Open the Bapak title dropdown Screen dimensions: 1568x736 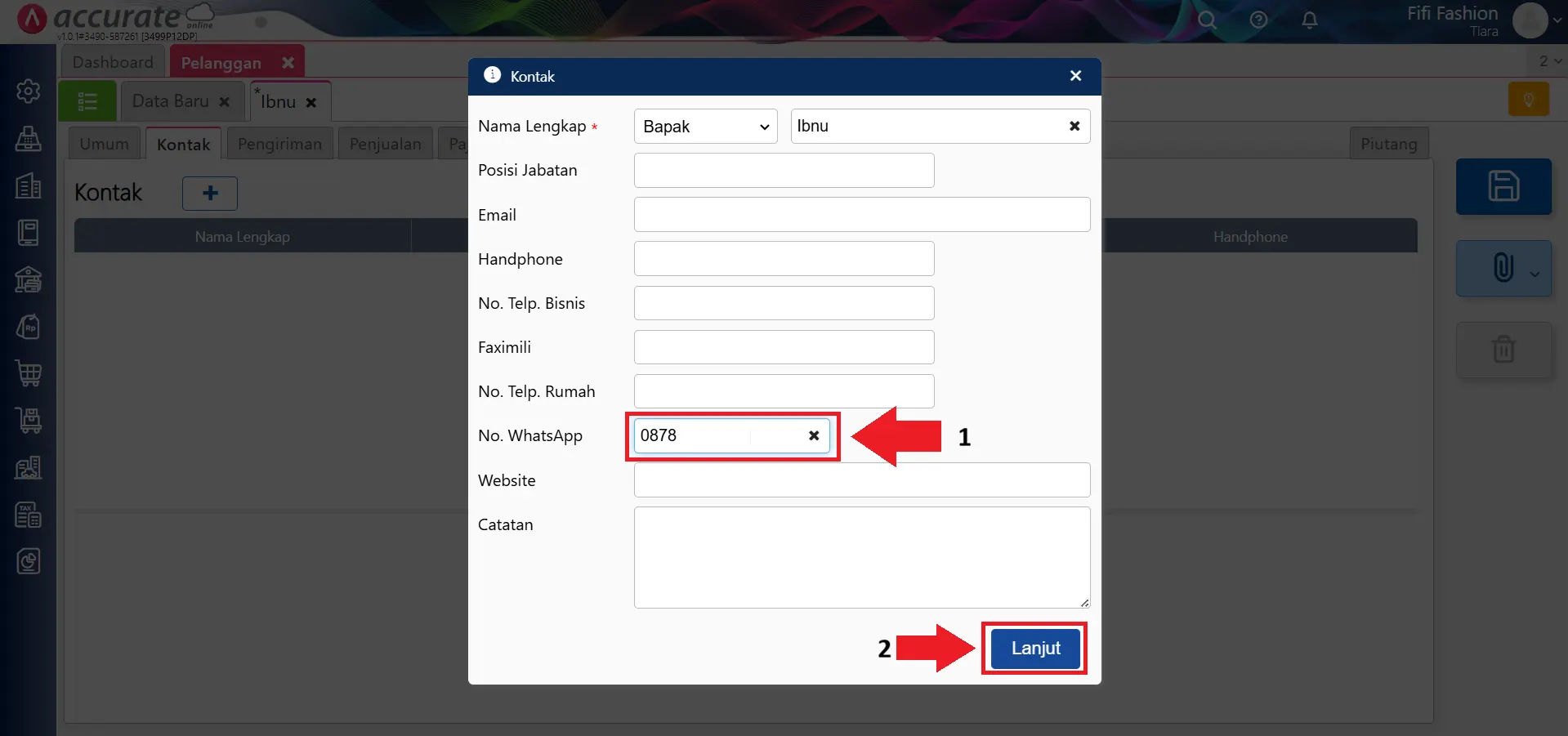[x=705, y=127]
